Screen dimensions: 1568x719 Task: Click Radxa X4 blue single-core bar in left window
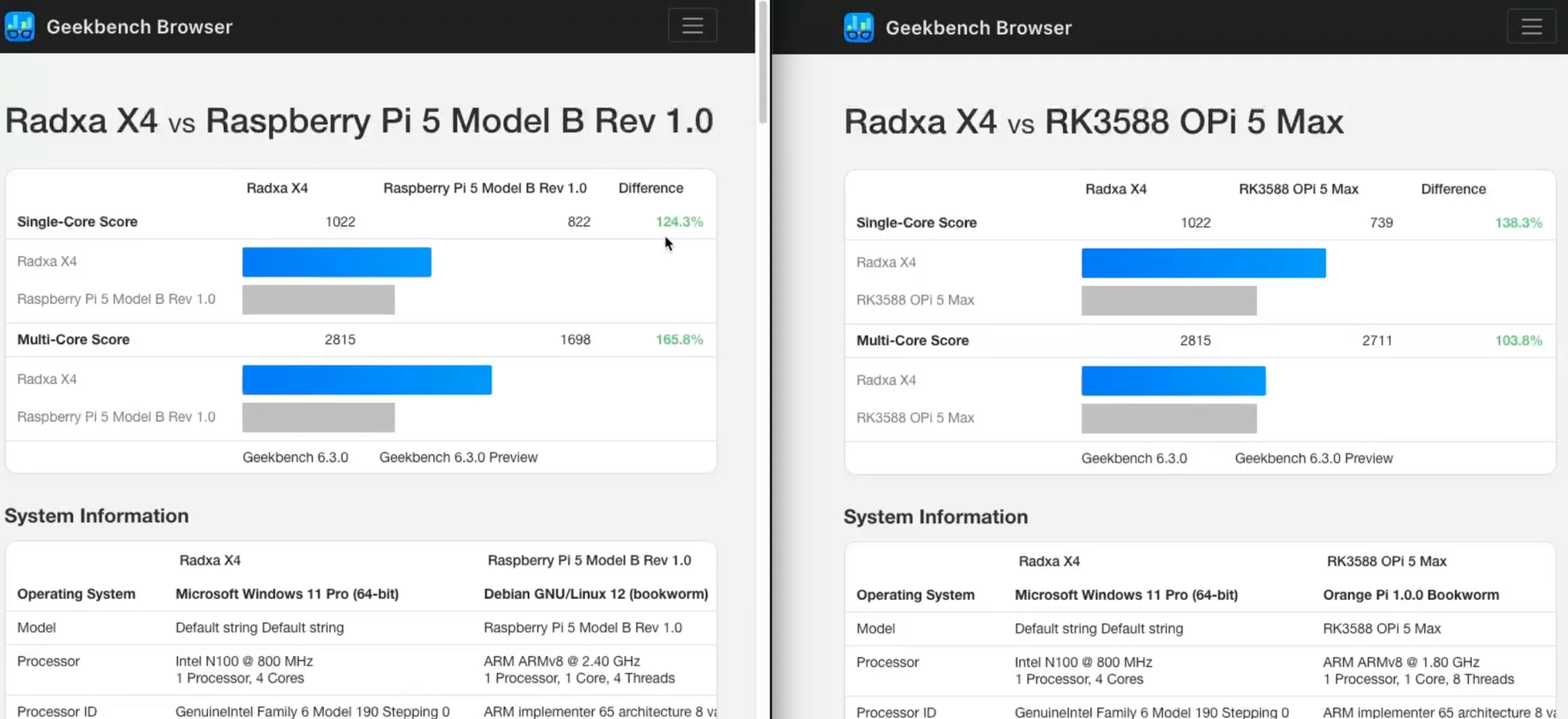336,262
